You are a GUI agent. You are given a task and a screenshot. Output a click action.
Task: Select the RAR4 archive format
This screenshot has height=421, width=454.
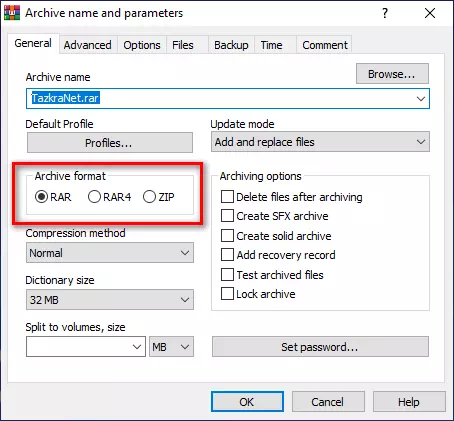[x=109, y=197]
